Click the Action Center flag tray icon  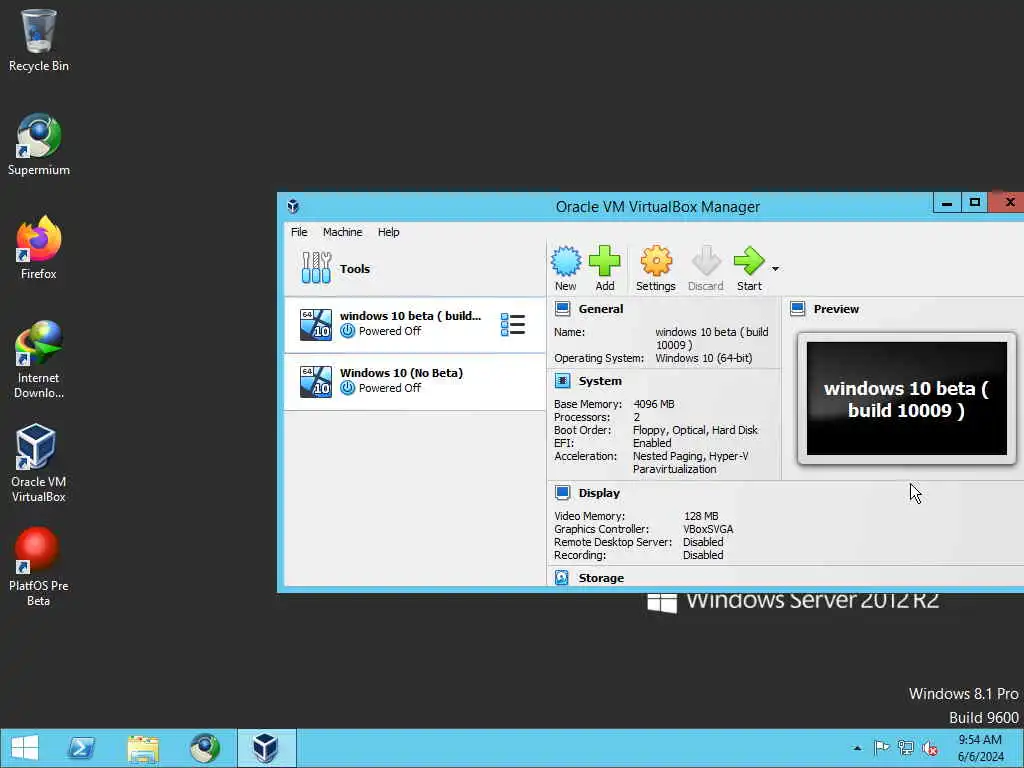[x=882, y=748]
